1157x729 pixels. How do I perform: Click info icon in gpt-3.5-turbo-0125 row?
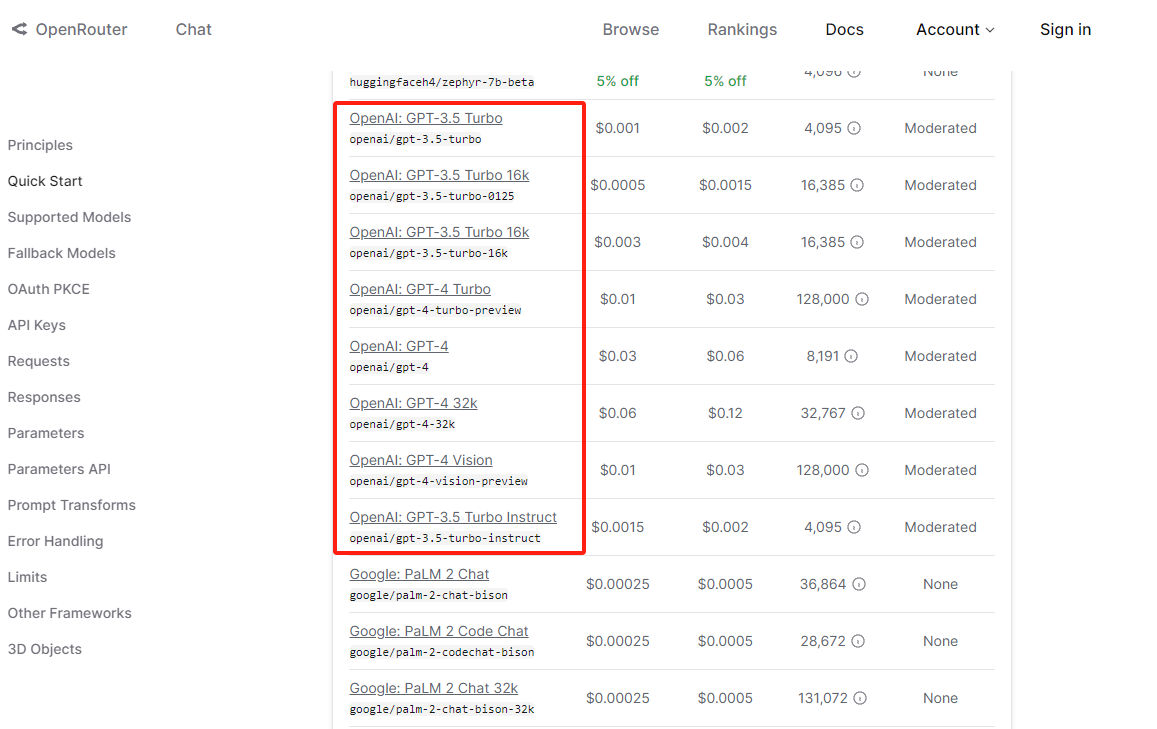[x=857, y=185]
